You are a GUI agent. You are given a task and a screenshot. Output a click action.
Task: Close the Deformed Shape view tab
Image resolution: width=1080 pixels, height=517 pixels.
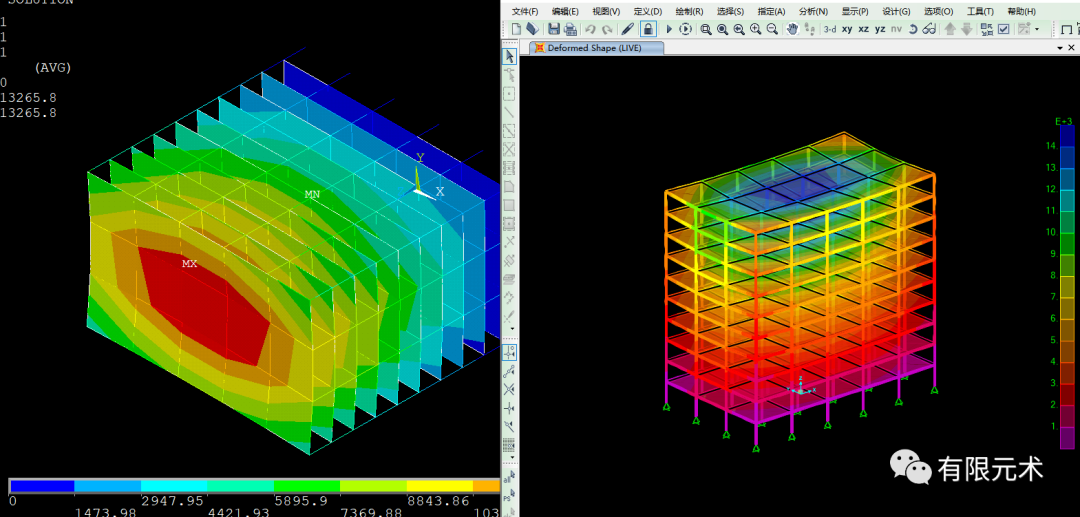pyautogui.click(x=1072, y=48)
